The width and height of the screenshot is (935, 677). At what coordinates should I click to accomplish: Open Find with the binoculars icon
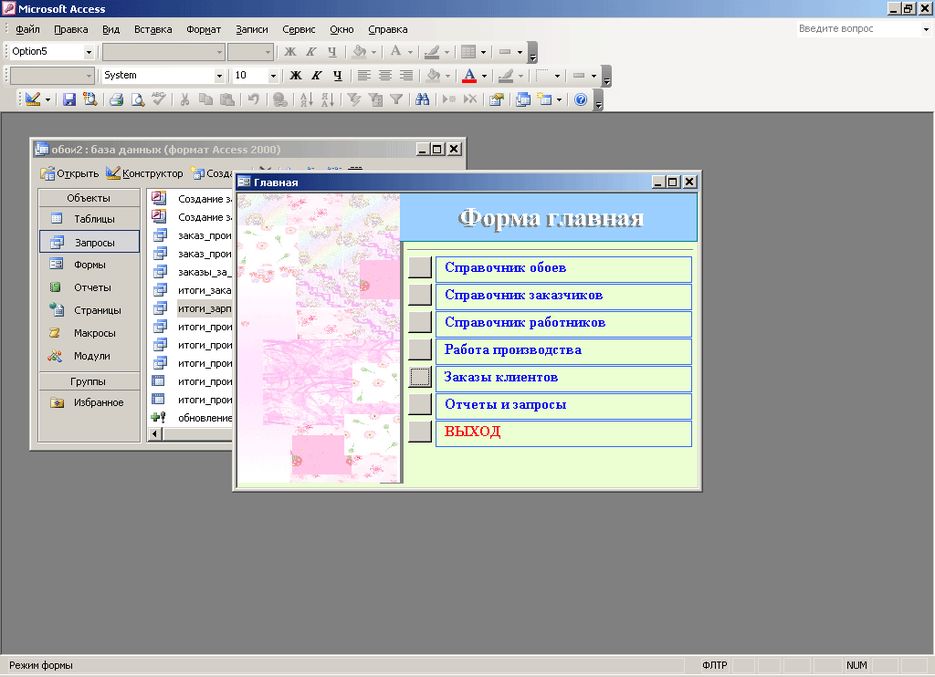coord(423,100)
